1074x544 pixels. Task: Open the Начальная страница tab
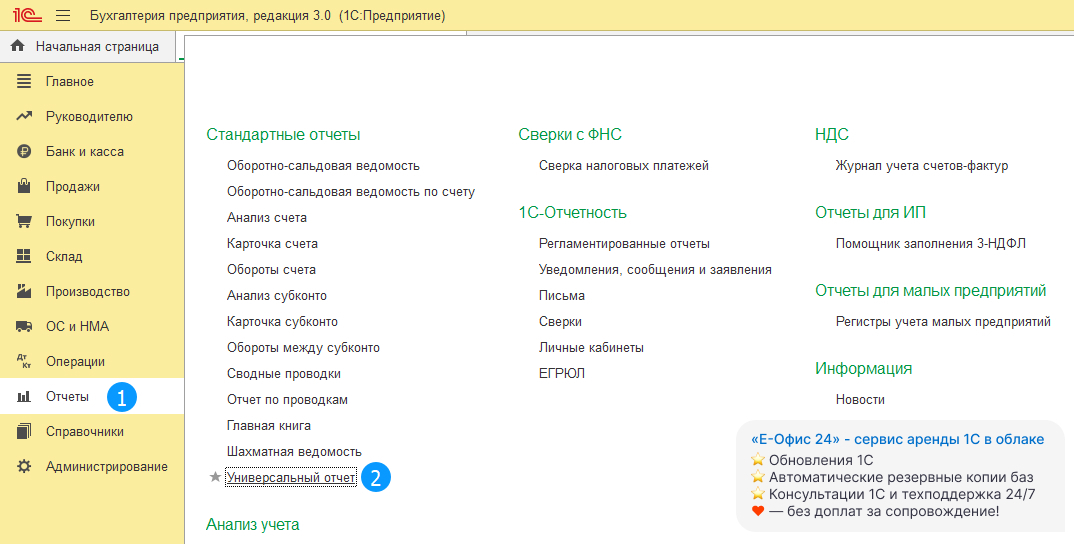click(x=88, y=47)
